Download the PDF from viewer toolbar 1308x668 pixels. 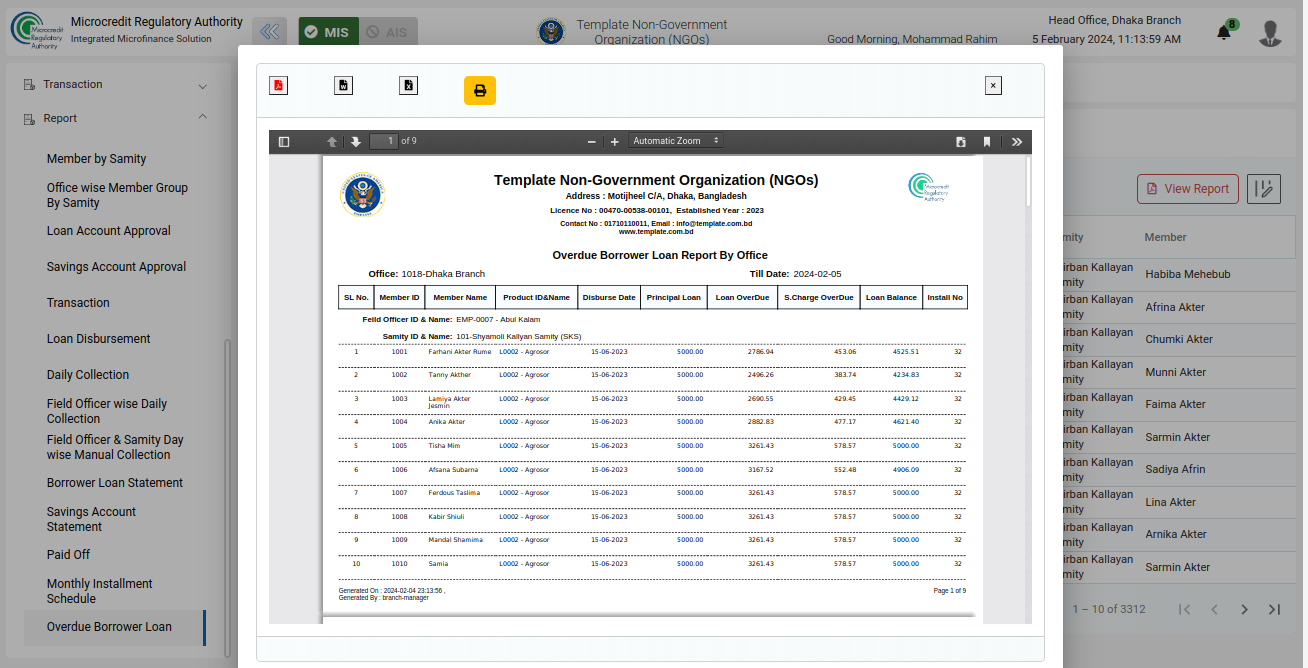pos(961,142)
